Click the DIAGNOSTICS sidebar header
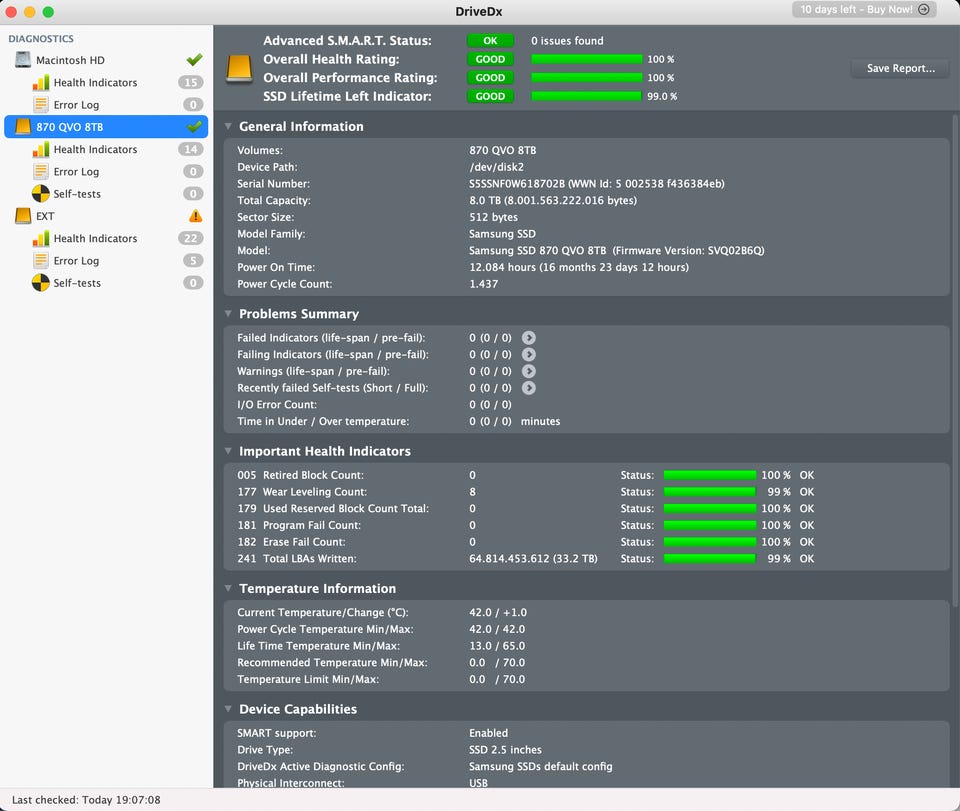This screenshot has width=960, height=811. [41, 39]
